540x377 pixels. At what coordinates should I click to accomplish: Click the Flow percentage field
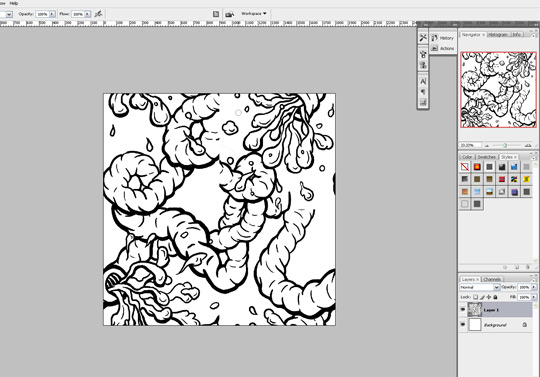pyautogui.click(x=78, y=14)
